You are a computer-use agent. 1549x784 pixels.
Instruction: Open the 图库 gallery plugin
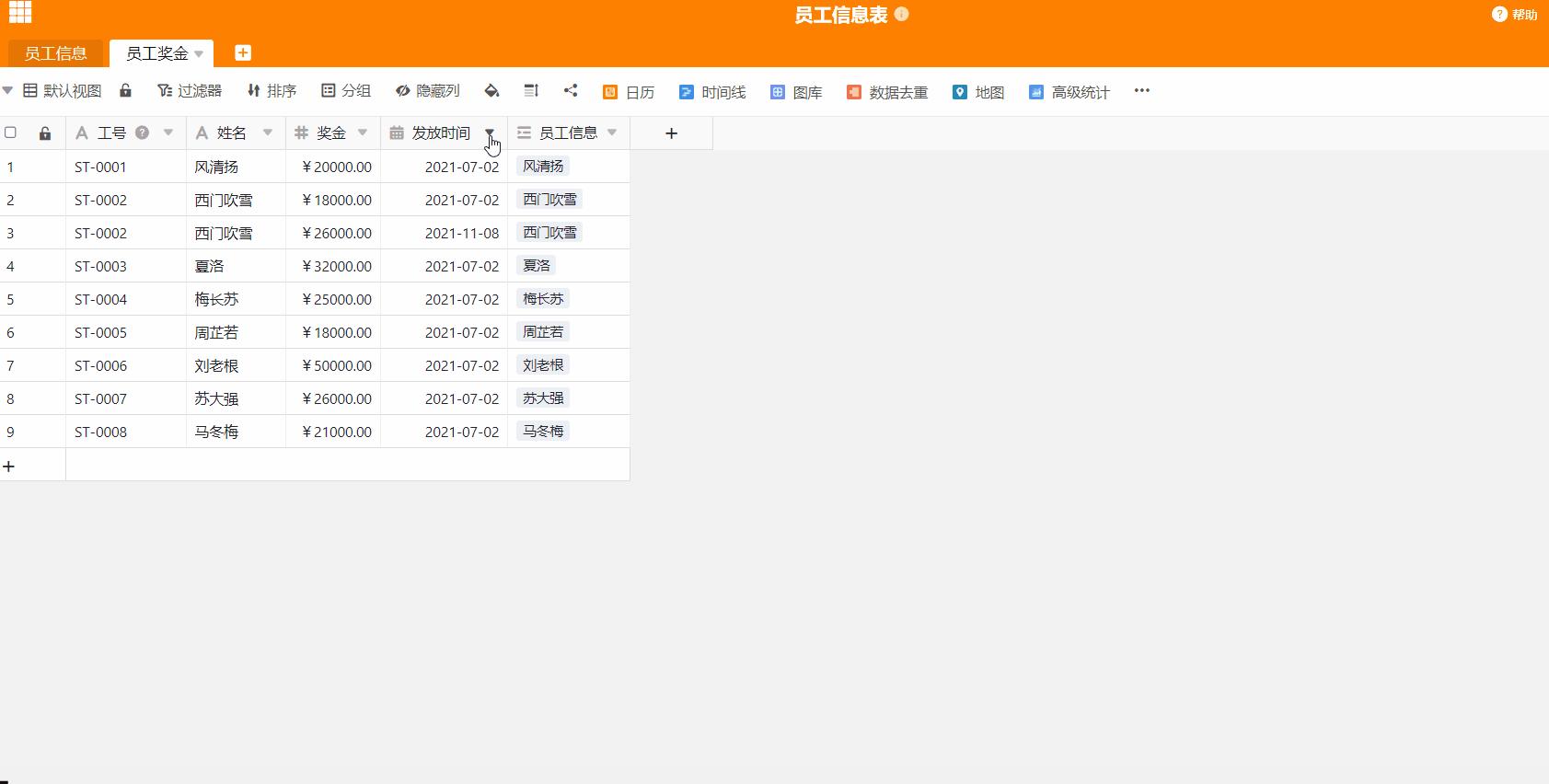[796, 92]
